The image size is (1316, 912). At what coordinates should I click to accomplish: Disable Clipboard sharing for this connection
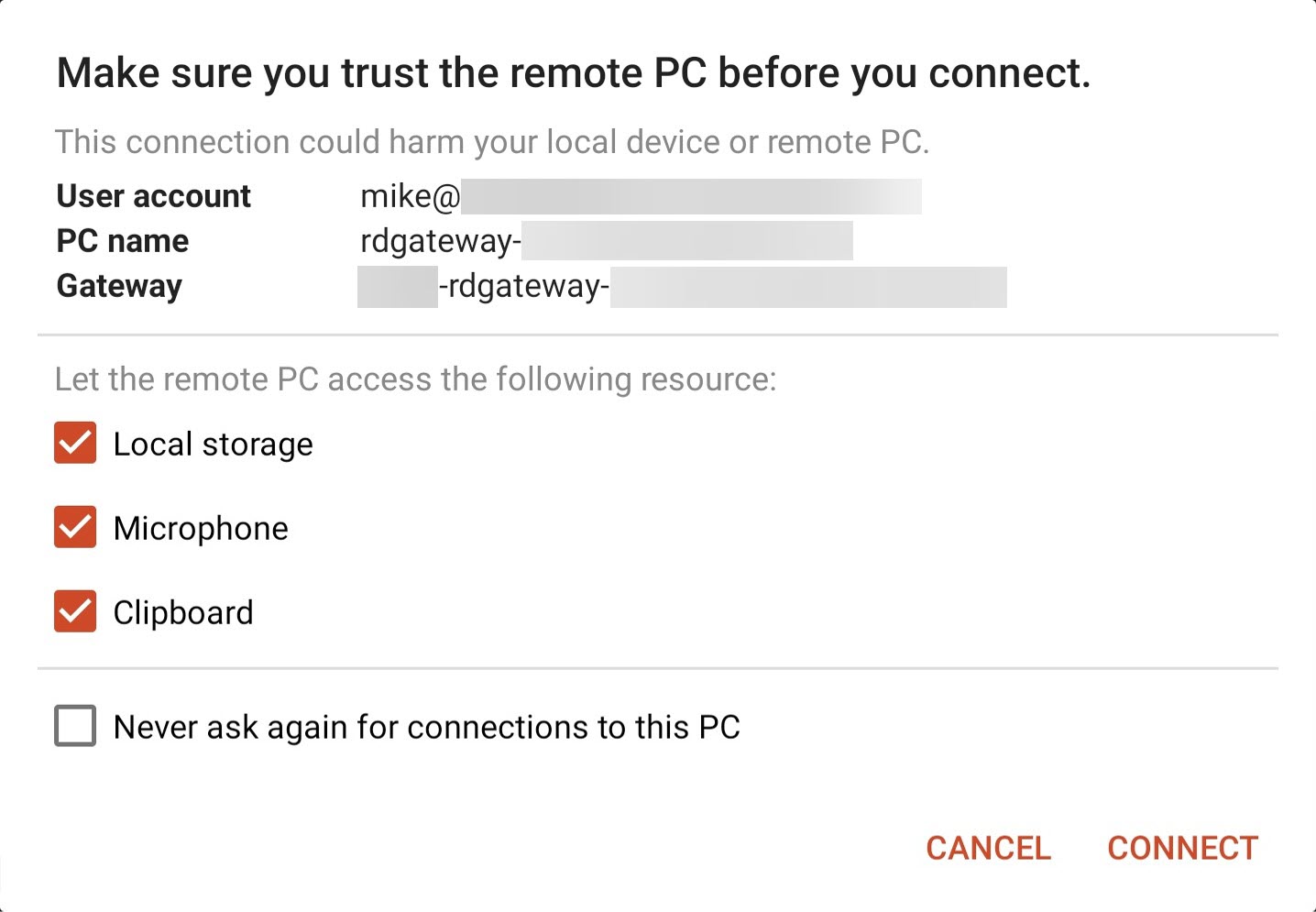pos(74,611)
